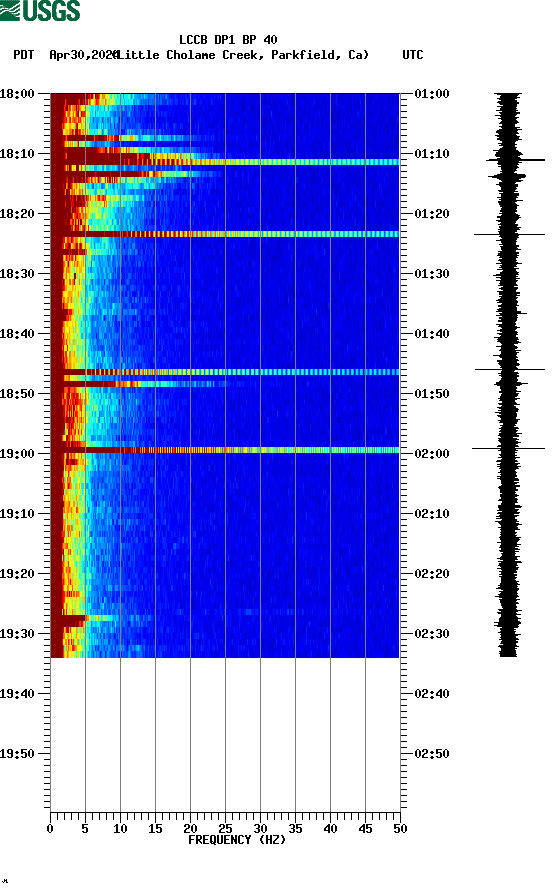Click the waveform spike near 01:23 UTC
Screen dimensions: 552x892
click(509, 234)
